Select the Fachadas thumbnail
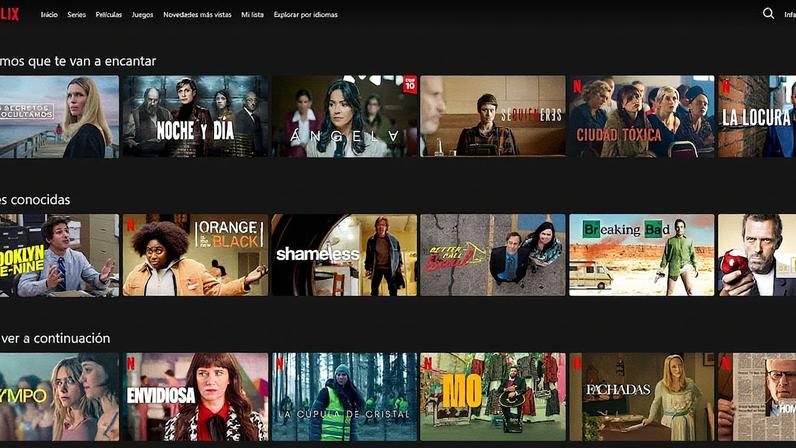The image size is (796, 448). point(642,397)
